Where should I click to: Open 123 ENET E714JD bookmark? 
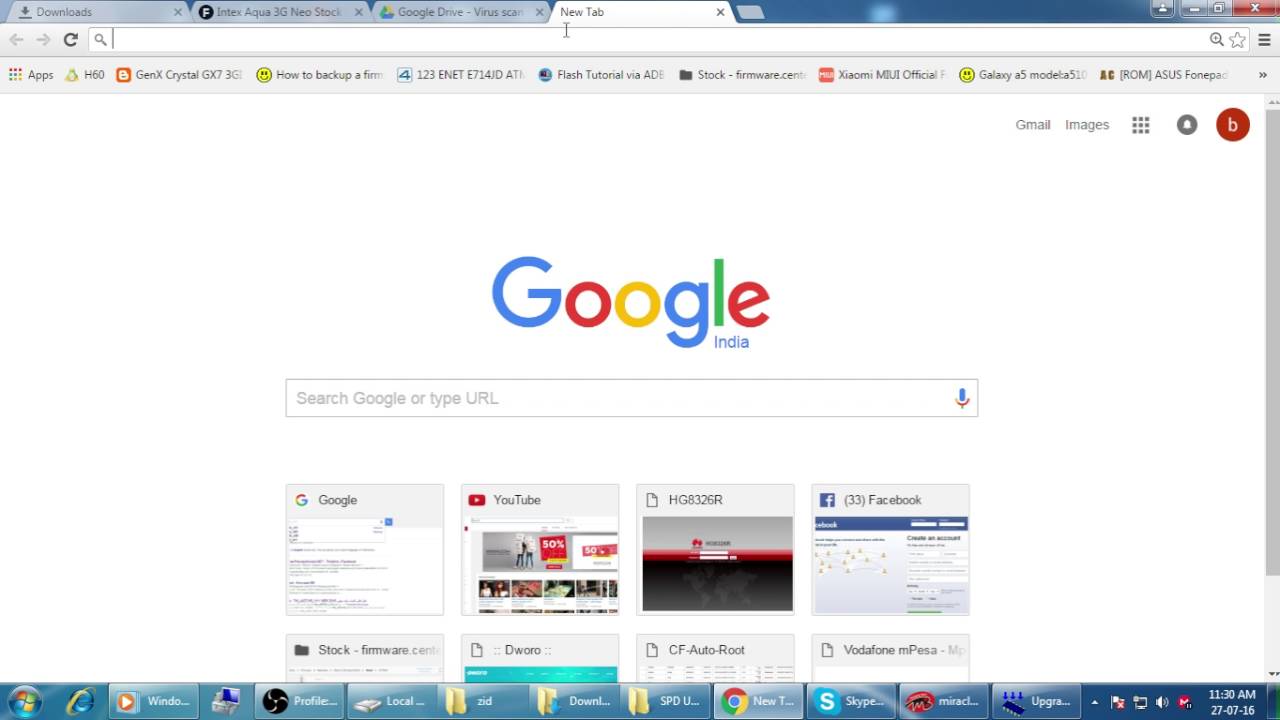click(461, 75)
